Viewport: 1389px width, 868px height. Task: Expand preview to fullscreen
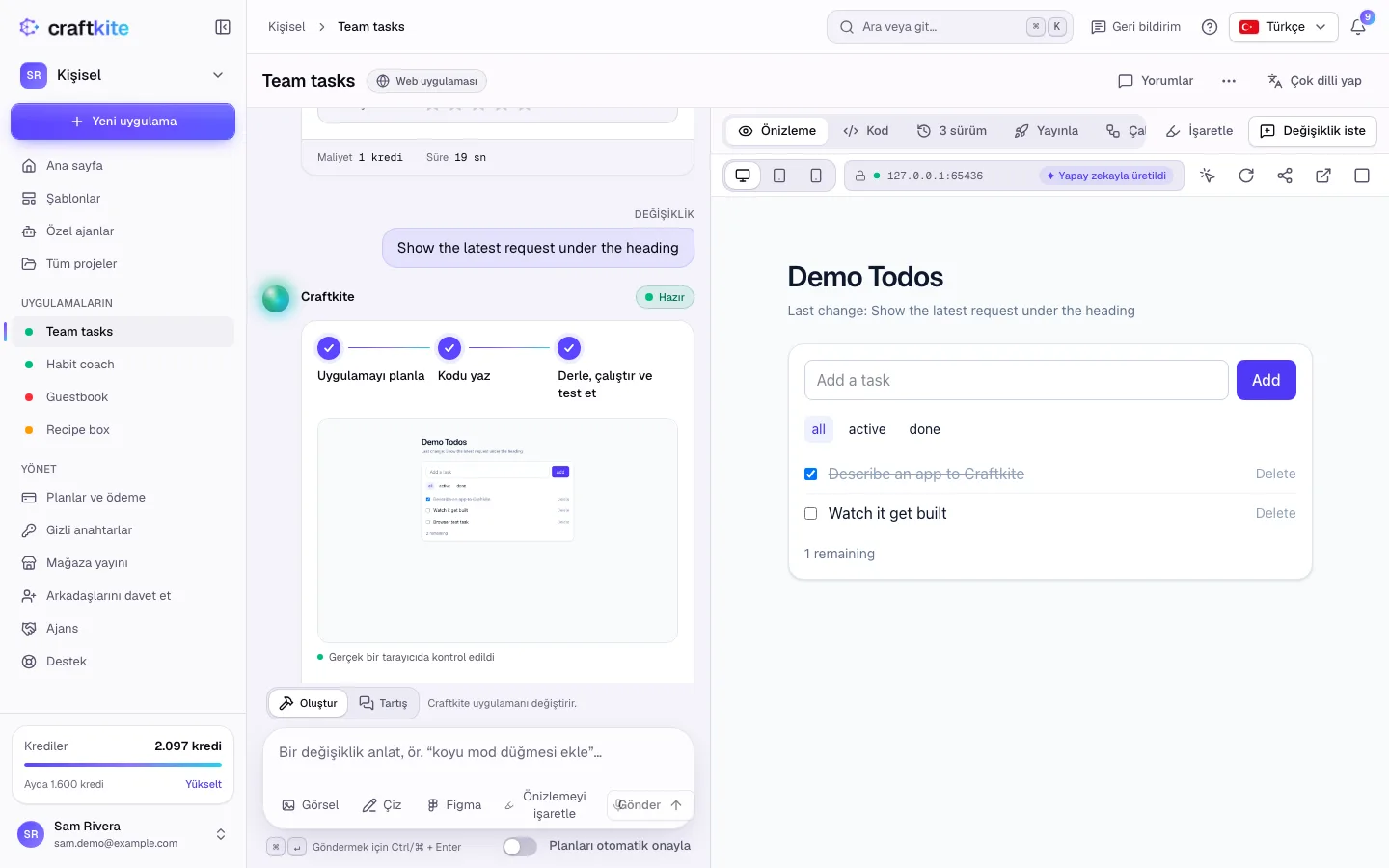(x=1362, y=176)
